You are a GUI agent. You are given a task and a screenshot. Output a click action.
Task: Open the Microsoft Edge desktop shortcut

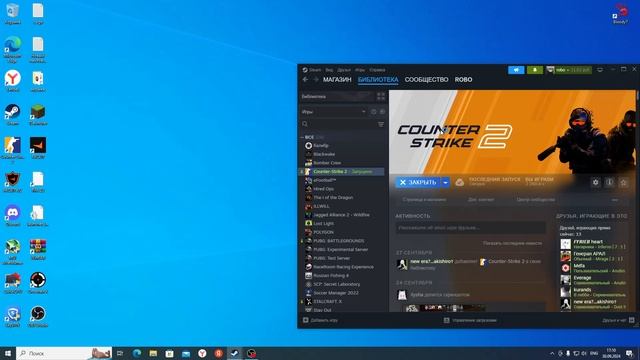[13, 49]
